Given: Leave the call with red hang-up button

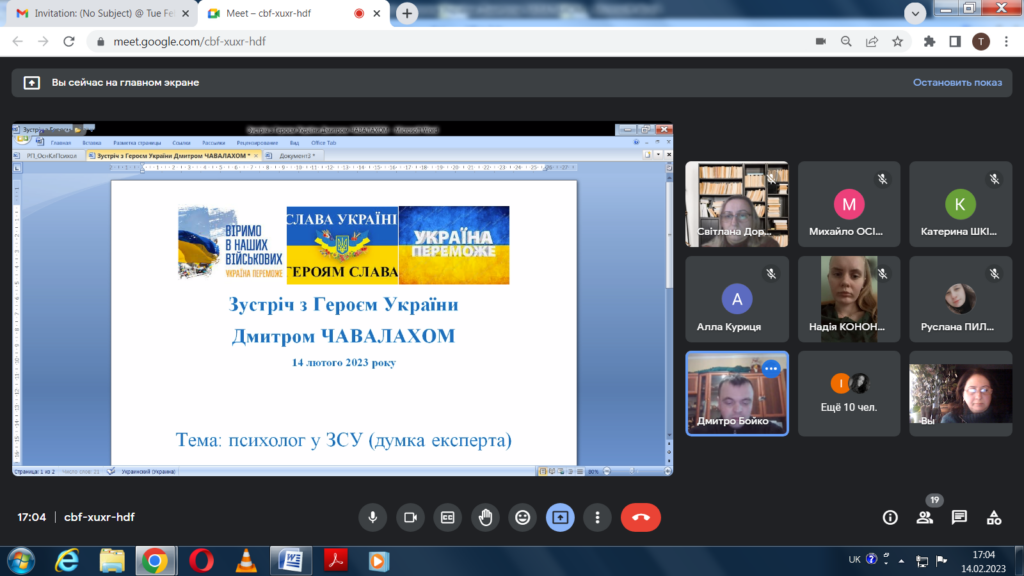Looking at the screenshot, I should tap(641, 517).
